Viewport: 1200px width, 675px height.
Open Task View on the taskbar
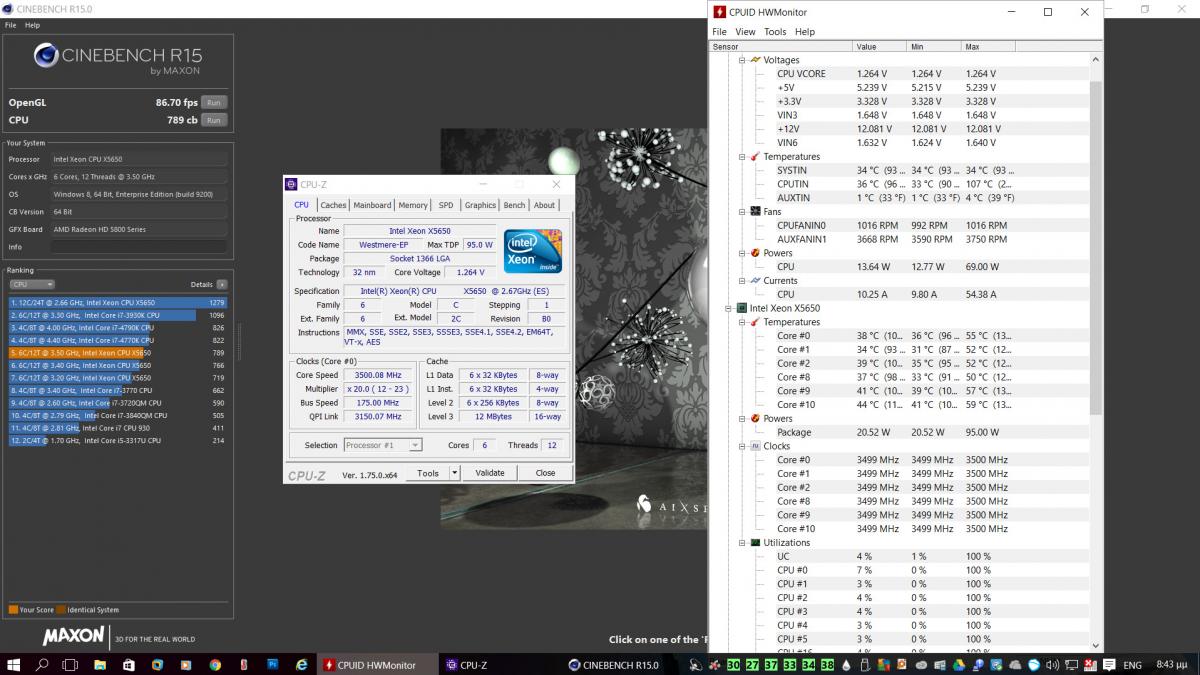[x=71, y=664]
